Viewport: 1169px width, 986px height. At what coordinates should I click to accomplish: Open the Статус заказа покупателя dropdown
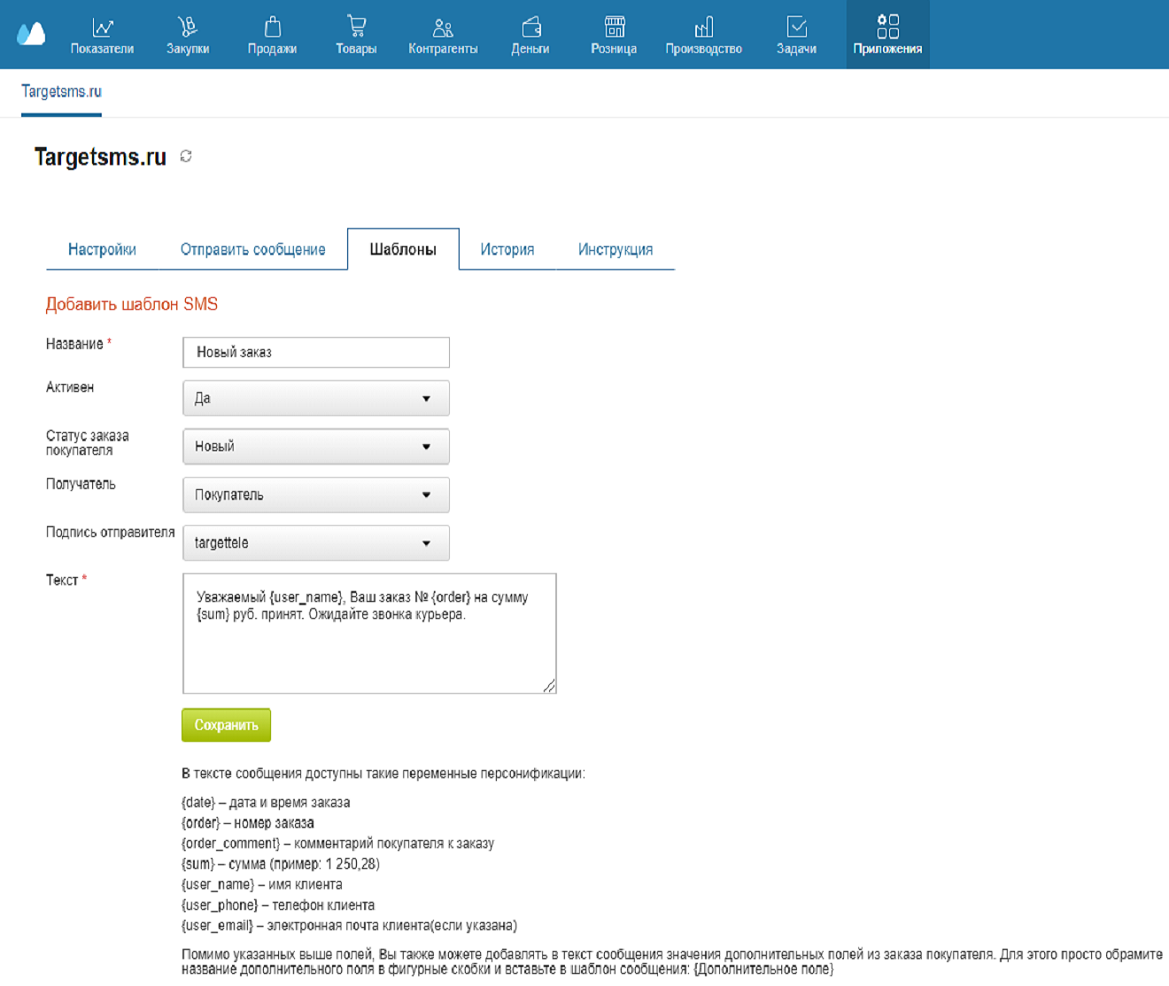pyautogui.click(x=316, y=446)
